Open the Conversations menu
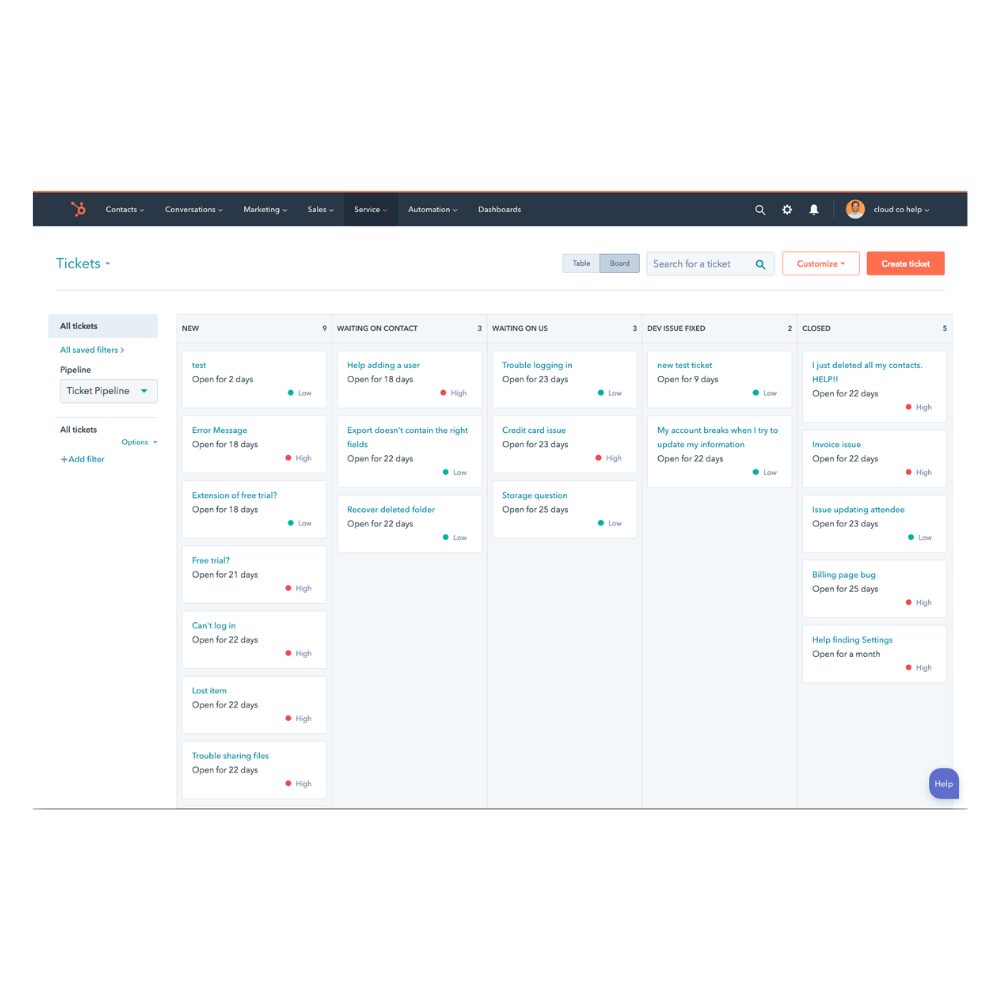Viewport: 1000px width, 1000px height. (x=194, y=209)
